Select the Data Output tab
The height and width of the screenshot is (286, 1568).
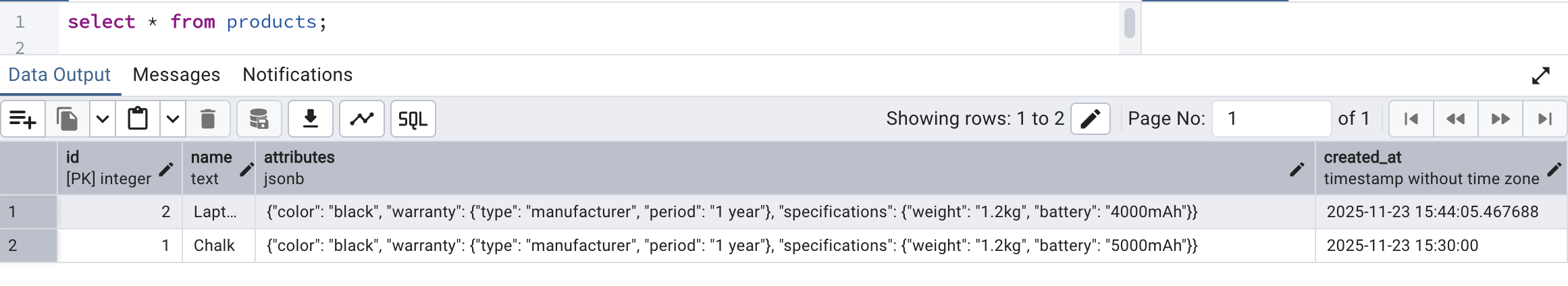(x=59, y=75)
